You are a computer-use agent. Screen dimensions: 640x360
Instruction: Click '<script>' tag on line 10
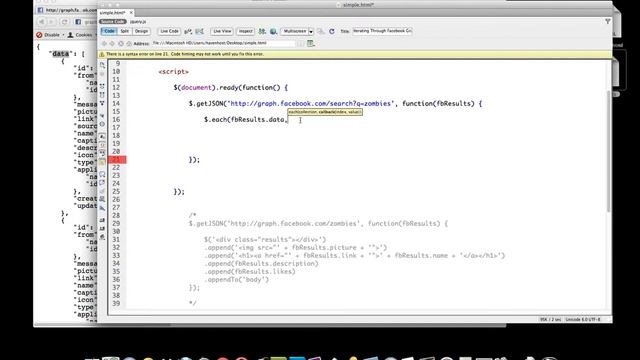(173, 71)
